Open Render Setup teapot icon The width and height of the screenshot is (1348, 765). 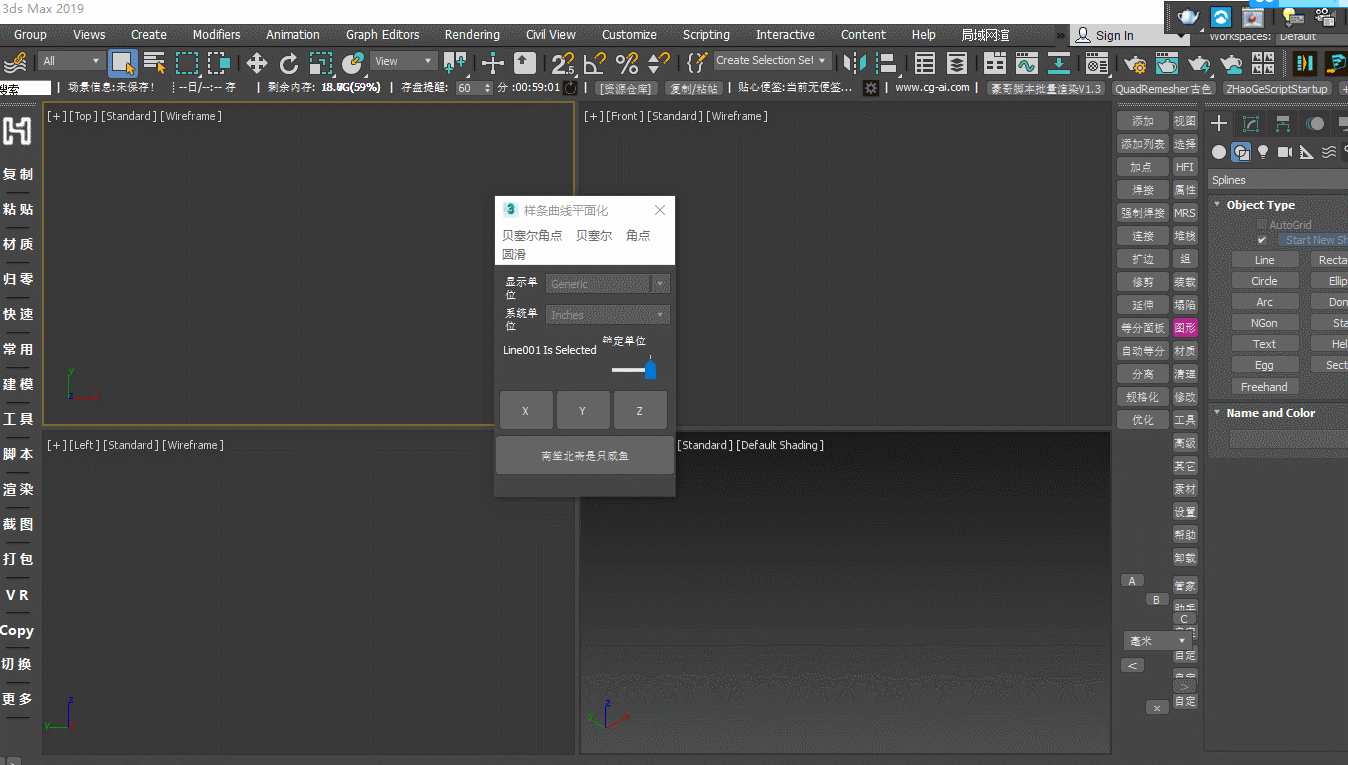coord(1135,64)
